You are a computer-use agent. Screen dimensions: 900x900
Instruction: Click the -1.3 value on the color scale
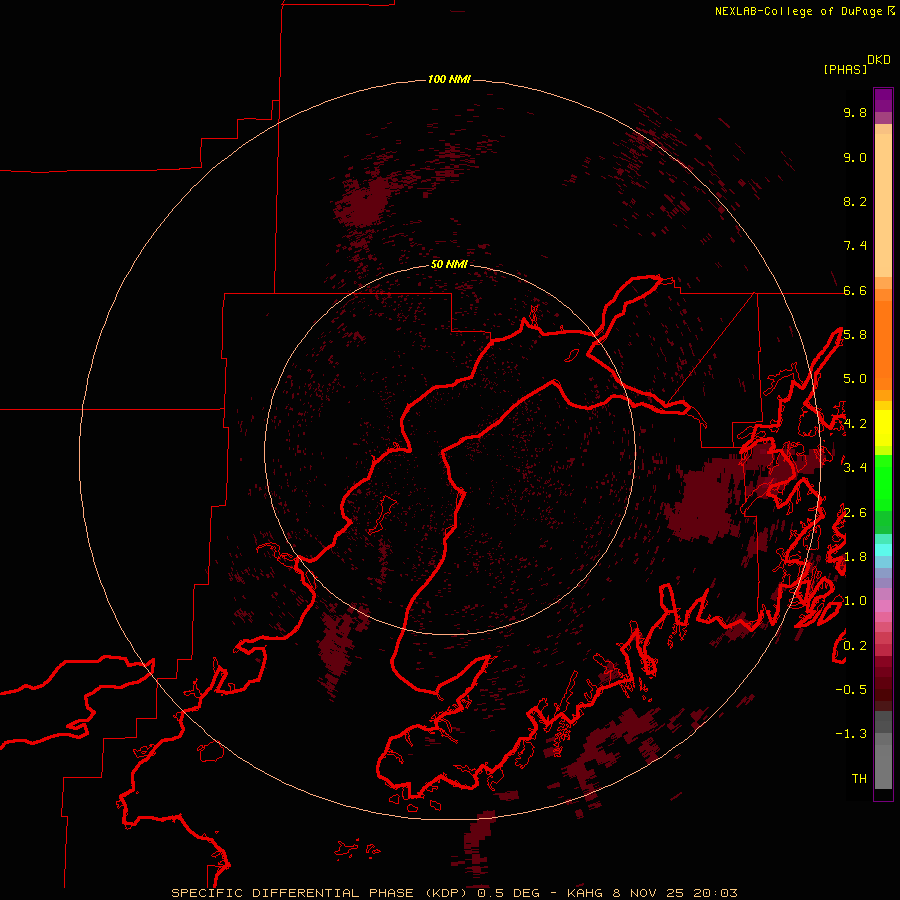point(851,734)
